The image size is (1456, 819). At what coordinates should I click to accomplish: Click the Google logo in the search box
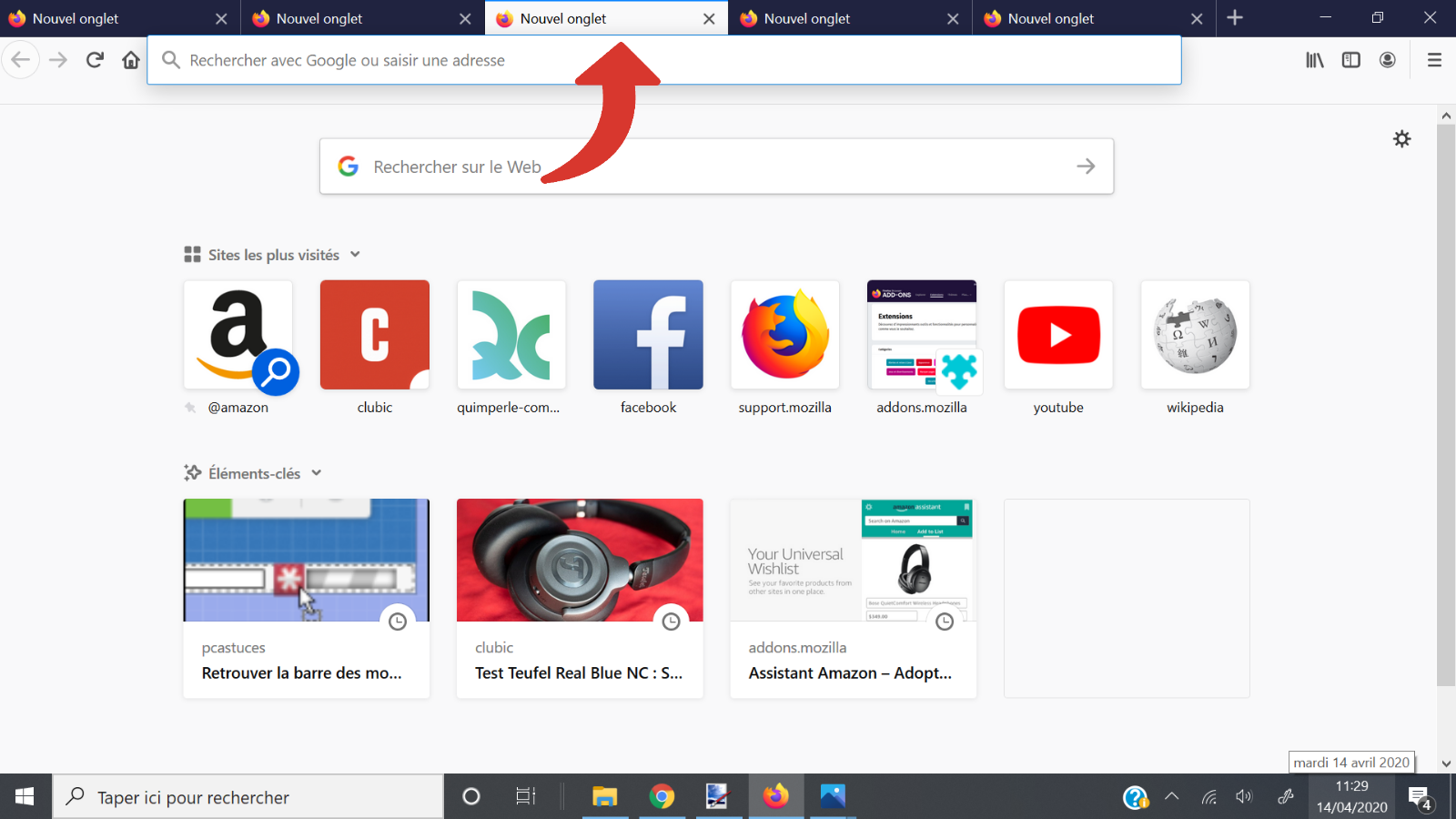[x=349, y=167]
